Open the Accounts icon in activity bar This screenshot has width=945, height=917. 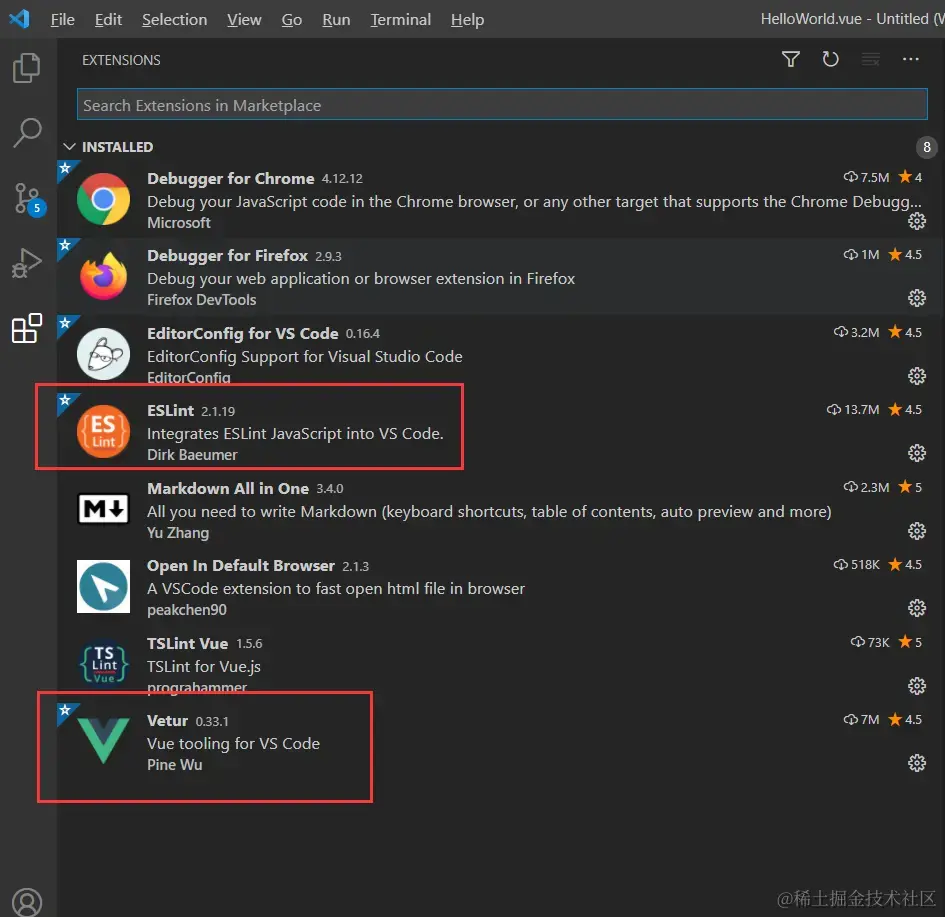tap(27, 902)
